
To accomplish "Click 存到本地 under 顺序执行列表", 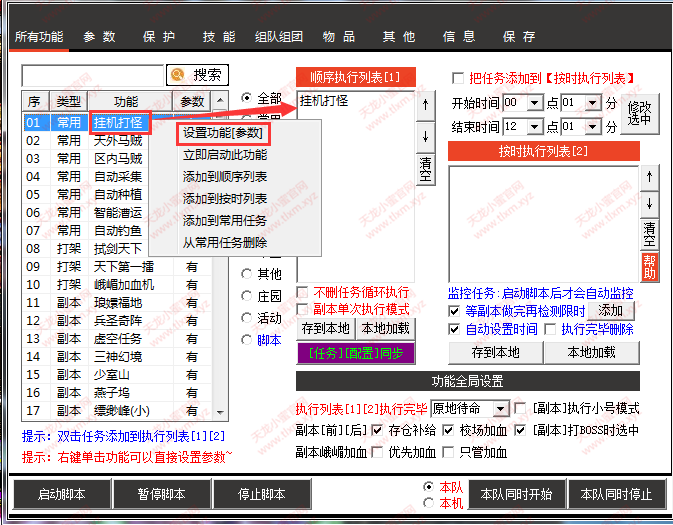I will pos(326,329).
